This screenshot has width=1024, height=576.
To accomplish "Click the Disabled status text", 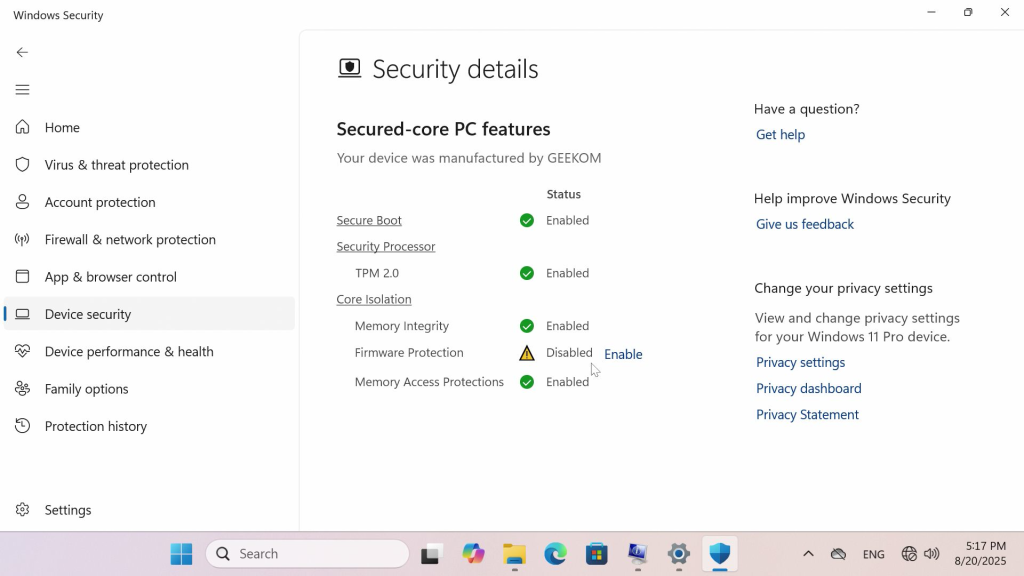I will pyautogui.click(x=569, y=353).
